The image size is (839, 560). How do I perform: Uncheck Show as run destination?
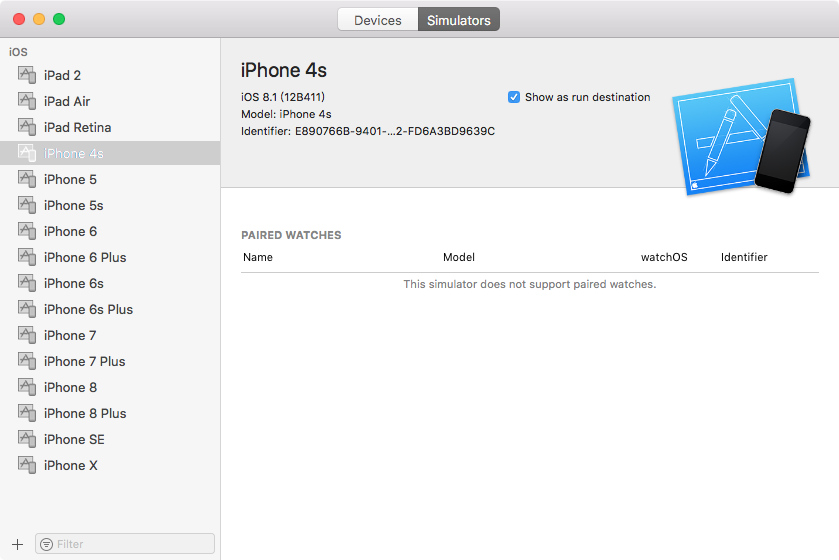(x=514, y=97)
